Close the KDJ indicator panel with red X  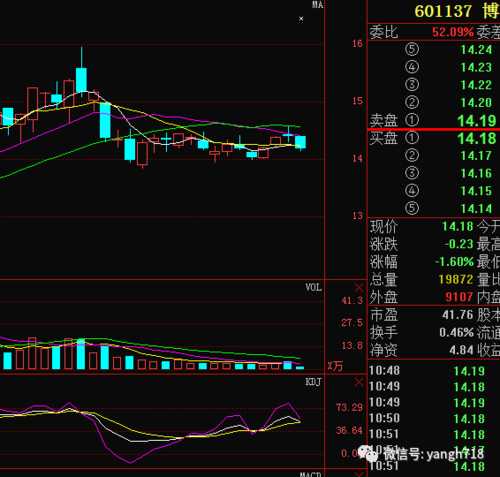[359, 382]
